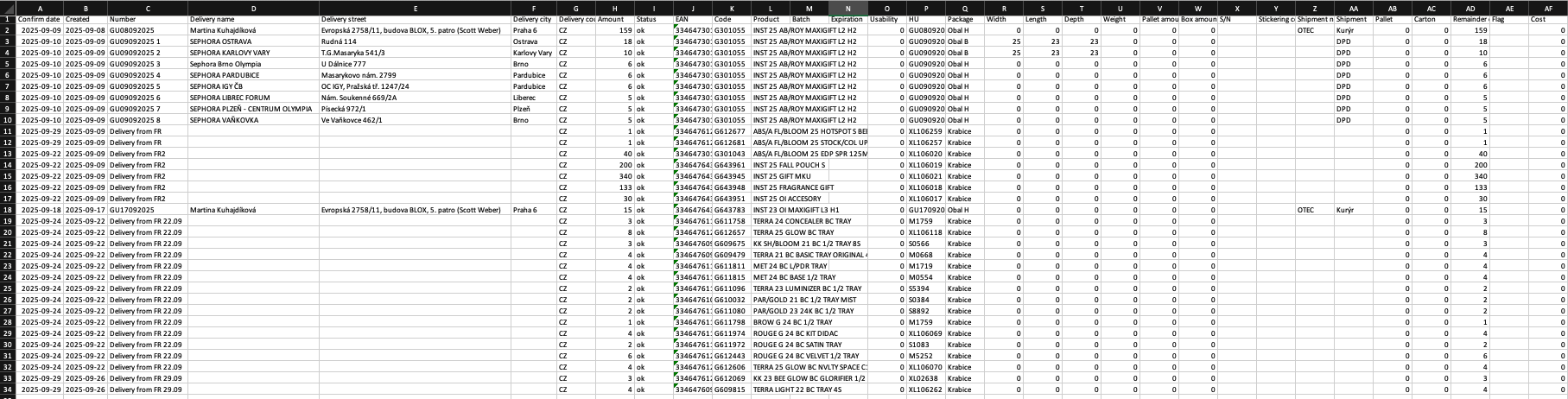The height and width of the screenshot is (399, 1568).
Task: Select the 'OTEC' cell in row 2
Action: (1312, 30)
